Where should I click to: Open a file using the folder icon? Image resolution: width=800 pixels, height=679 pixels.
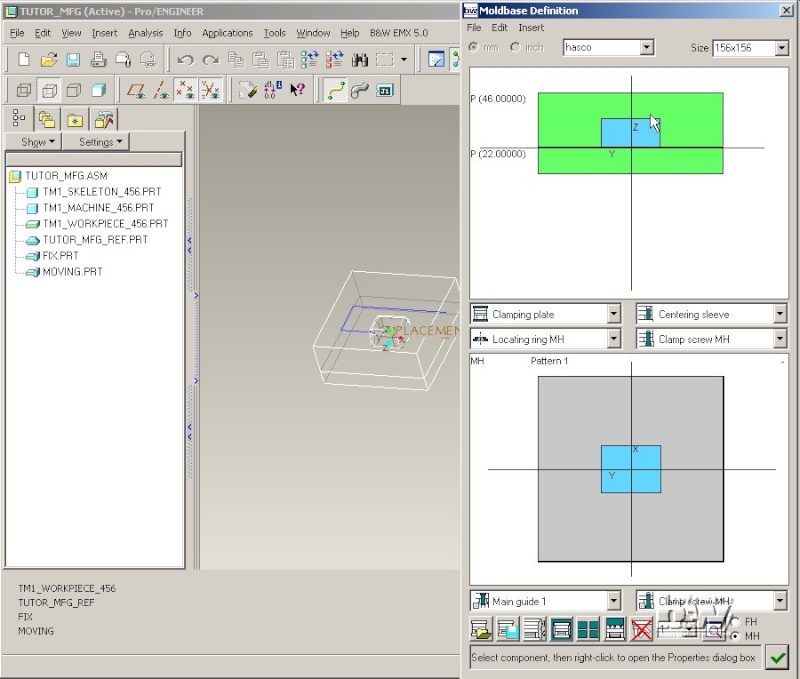pyautogui.click(x=48, y=60)
